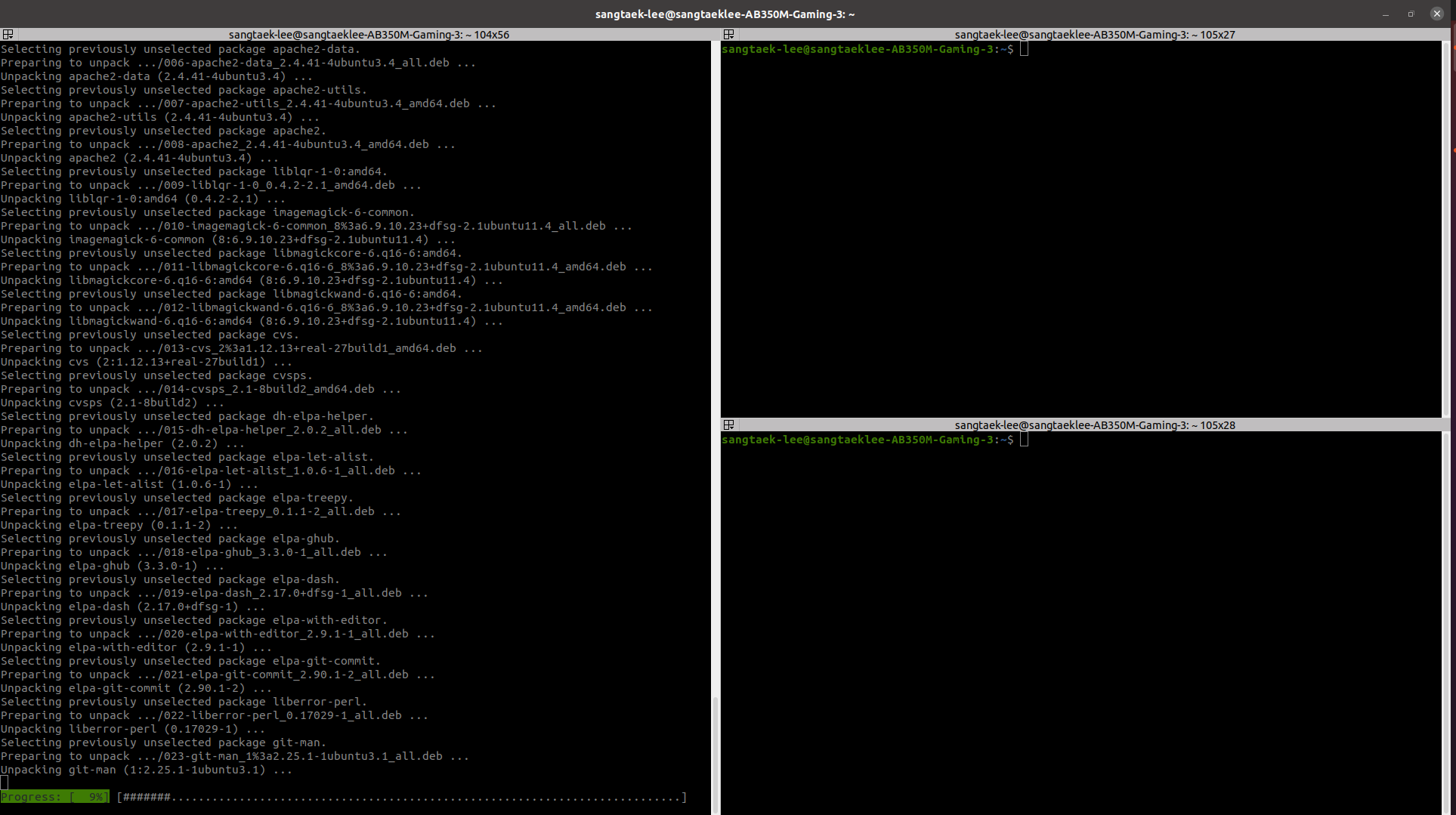Click the line 'Preparing to unpack .../023-git-man_1%3a2.25.1-1ubuntu3.1_all.deb ...'

point(235,756)
